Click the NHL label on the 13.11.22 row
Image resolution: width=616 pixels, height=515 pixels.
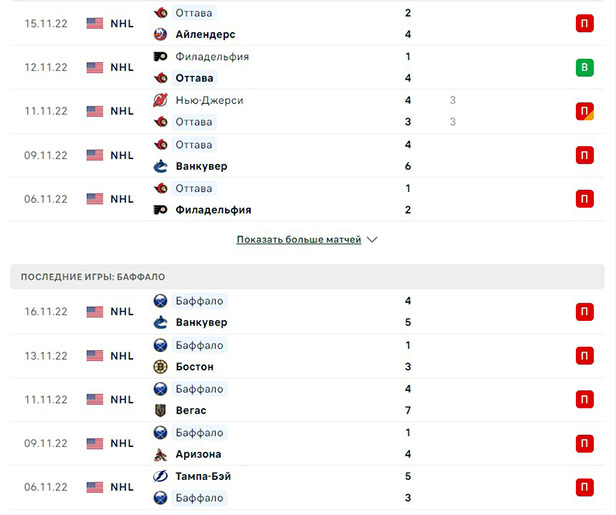122,355
